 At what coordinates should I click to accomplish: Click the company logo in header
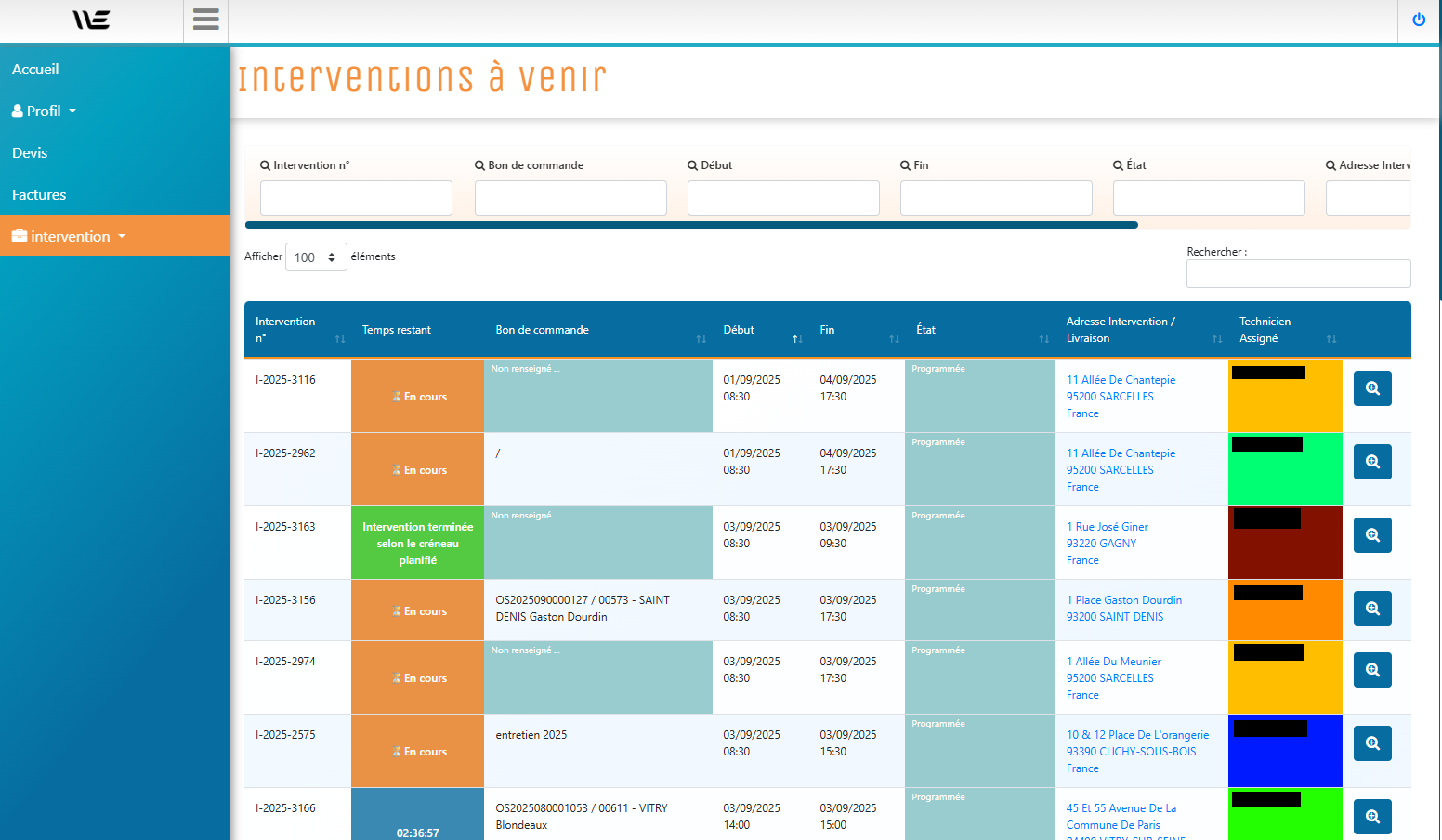[91, 20]
